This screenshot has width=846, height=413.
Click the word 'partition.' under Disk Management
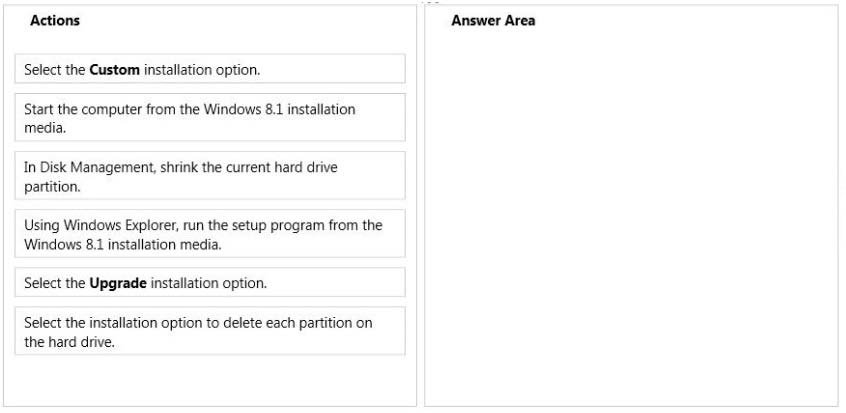[x=52, y=187]
